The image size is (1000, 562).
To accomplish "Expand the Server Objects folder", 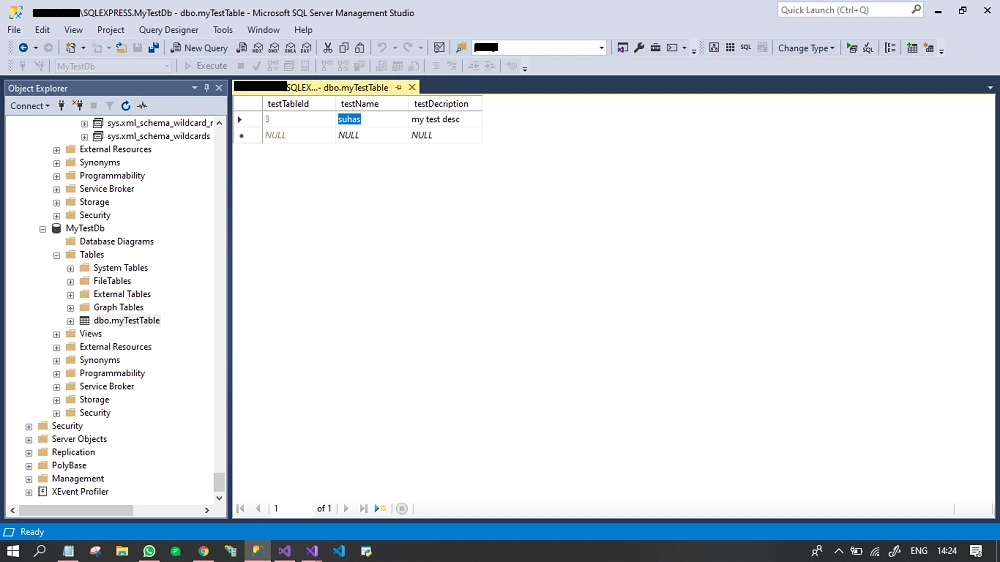I will pyautogui.click(x=29, y=440).
